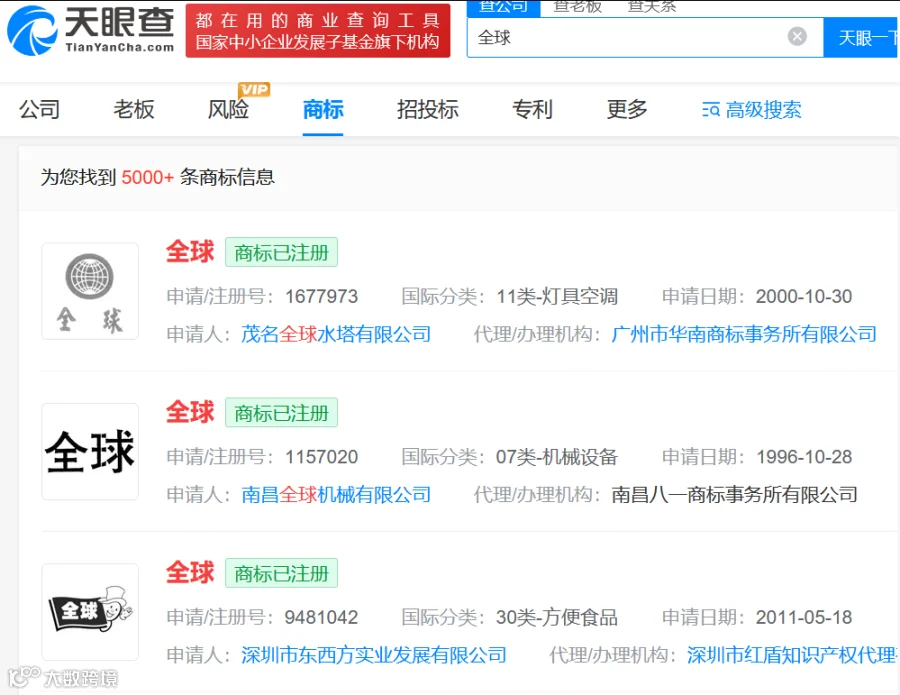Open the globe trademark thumbnail for 1677973

coord(90,291)
